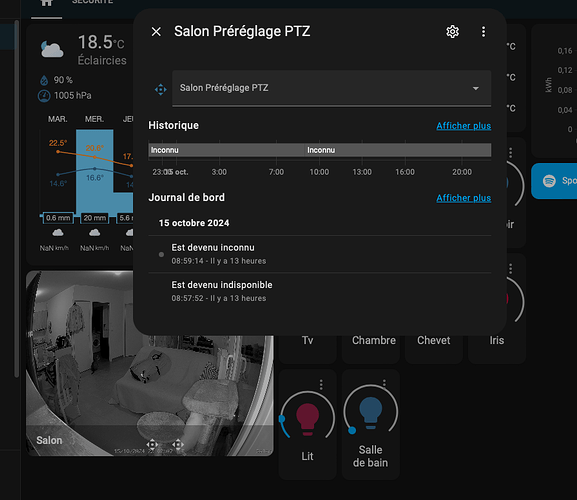Select the MAR. forecast day
Image resolution: width=577 pixels, height=500 pixels.
pos(58,119)
